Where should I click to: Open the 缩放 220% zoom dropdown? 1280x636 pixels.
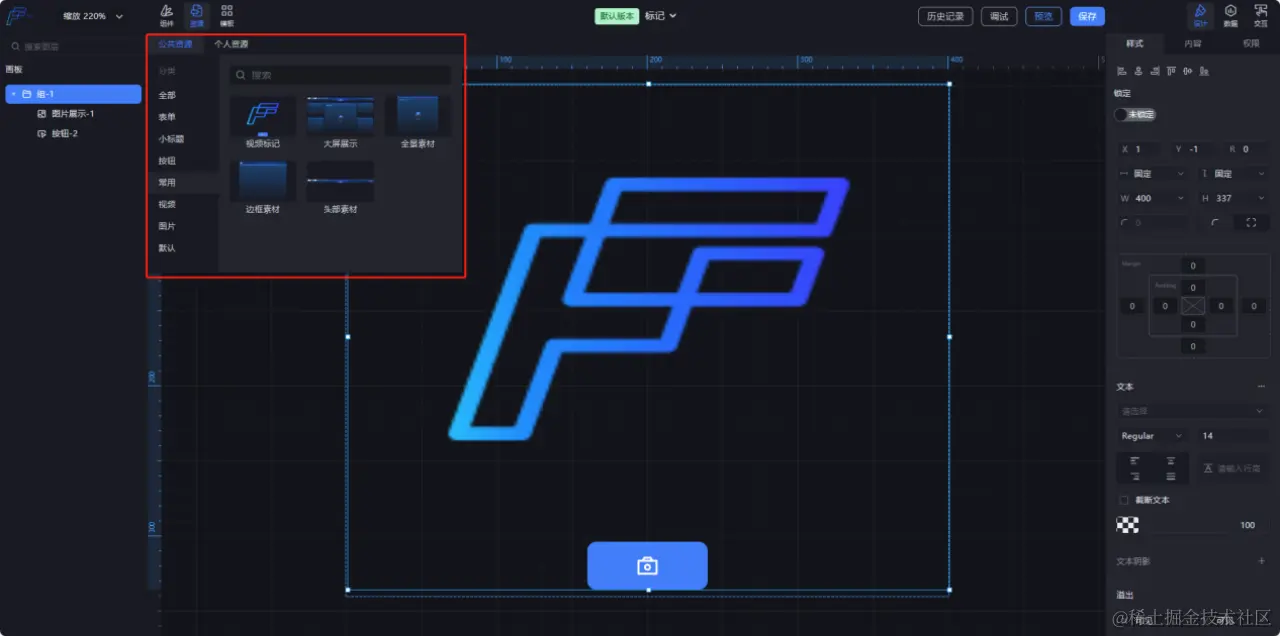(93, 16)
